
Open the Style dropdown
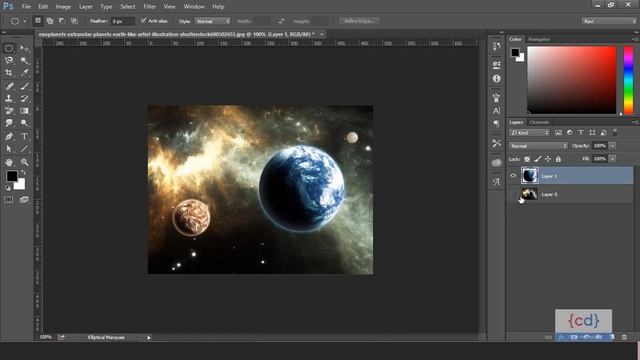click(213, 21)
